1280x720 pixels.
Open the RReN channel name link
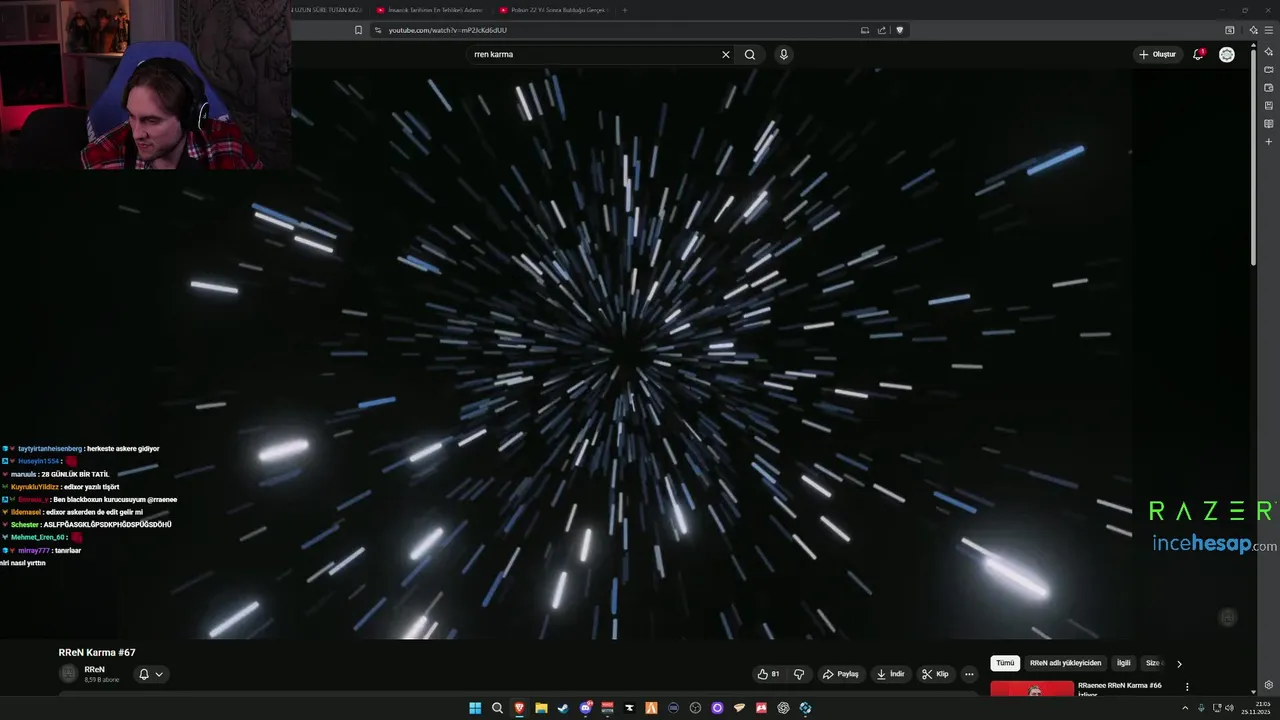tap(95, 669)
